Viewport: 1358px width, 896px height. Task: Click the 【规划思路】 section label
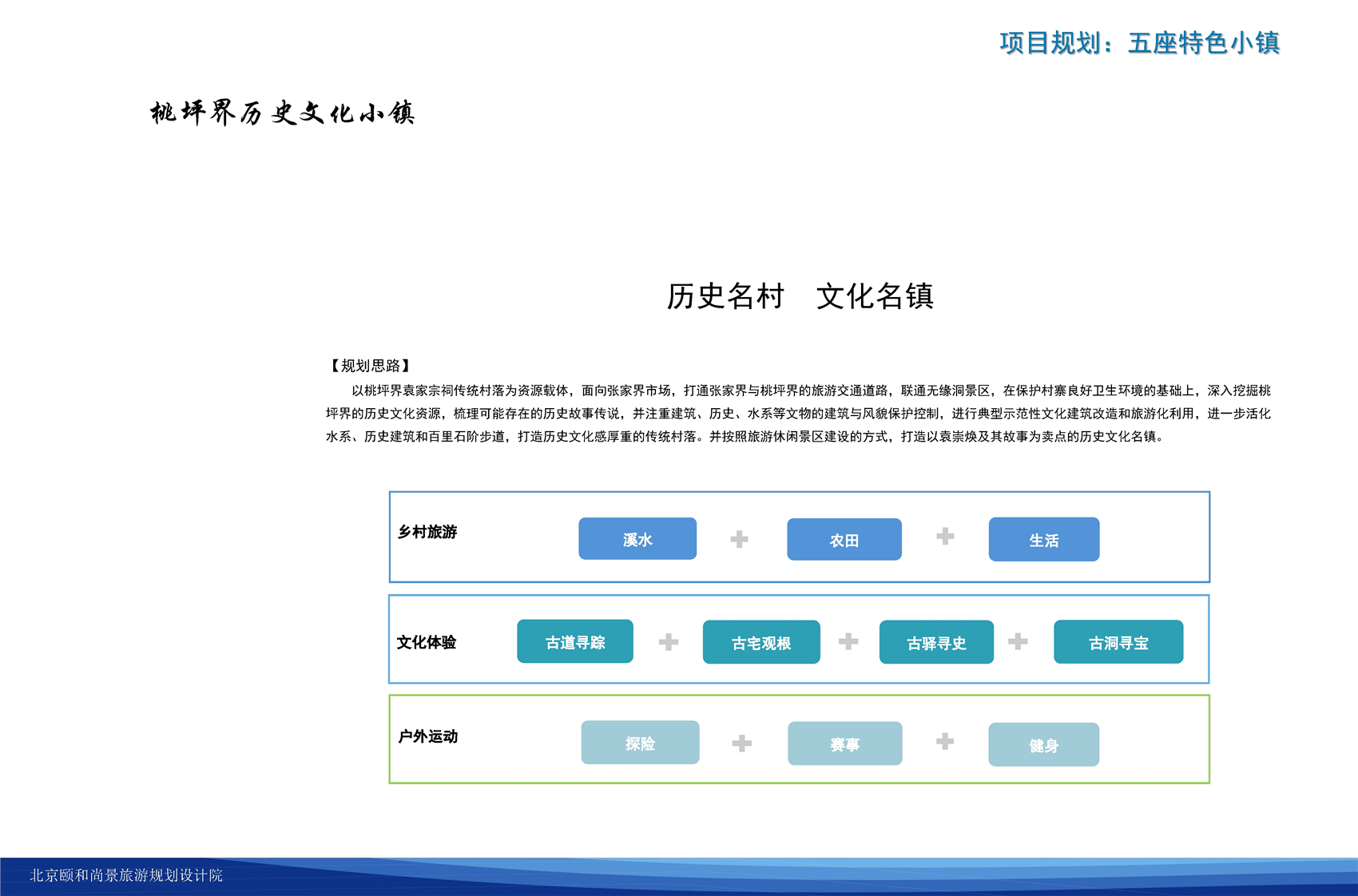point(370,366)
